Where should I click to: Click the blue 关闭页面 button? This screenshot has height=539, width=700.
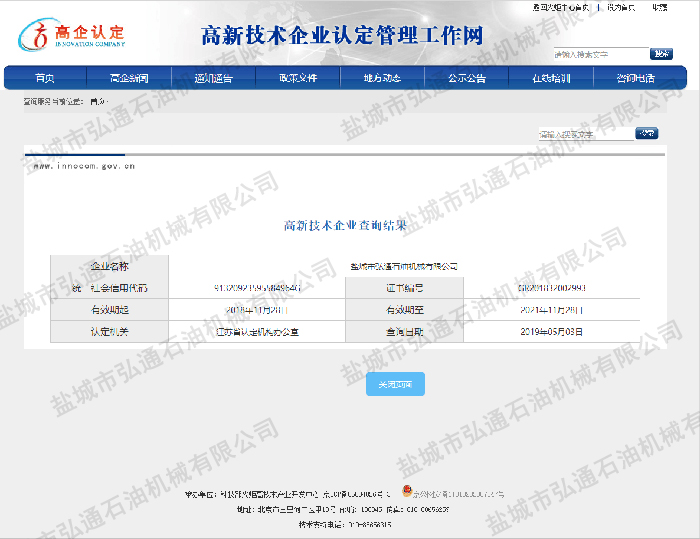pos(395,384)
